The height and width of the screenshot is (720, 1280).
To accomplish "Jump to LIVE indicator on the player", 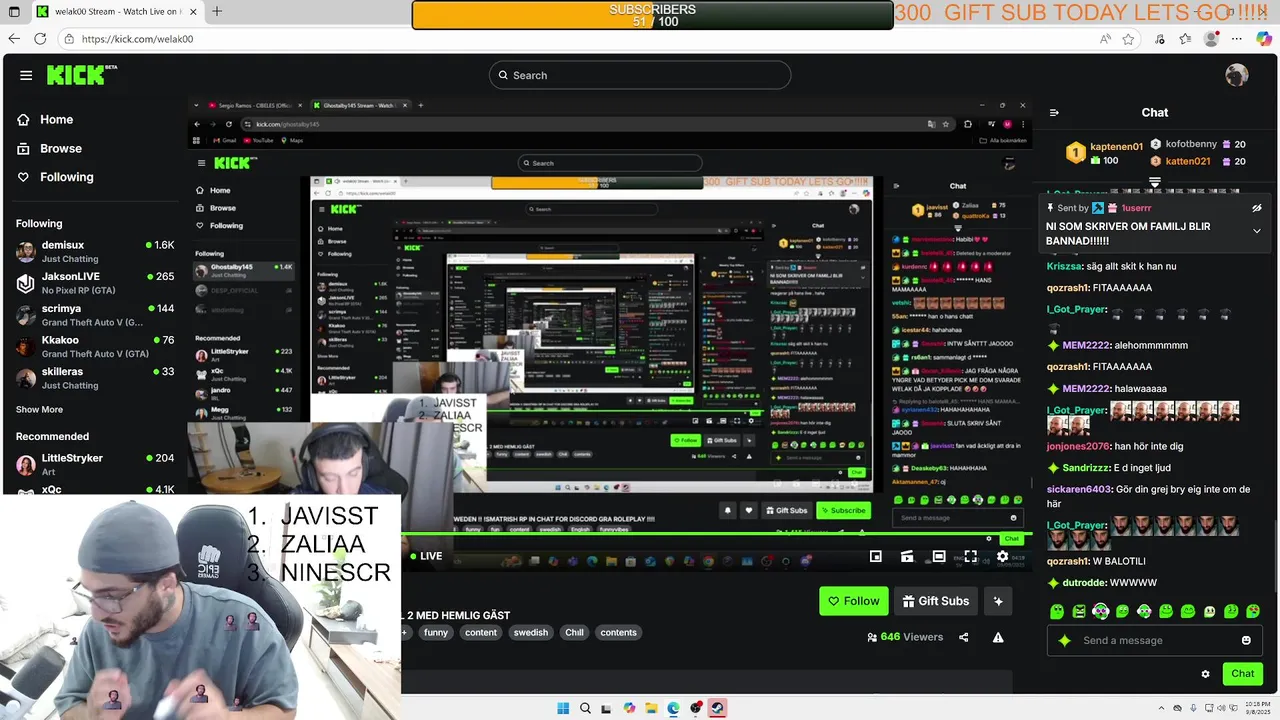I will [425, 556].
